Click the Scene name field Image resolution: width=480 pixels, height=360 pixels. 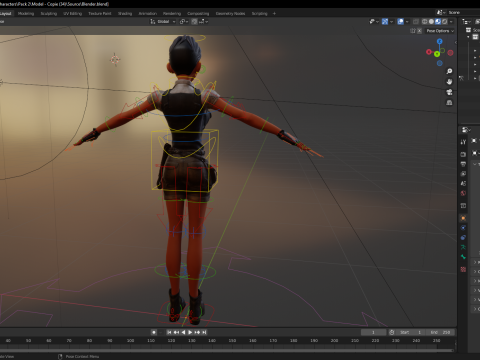click(x=463, y=12)
